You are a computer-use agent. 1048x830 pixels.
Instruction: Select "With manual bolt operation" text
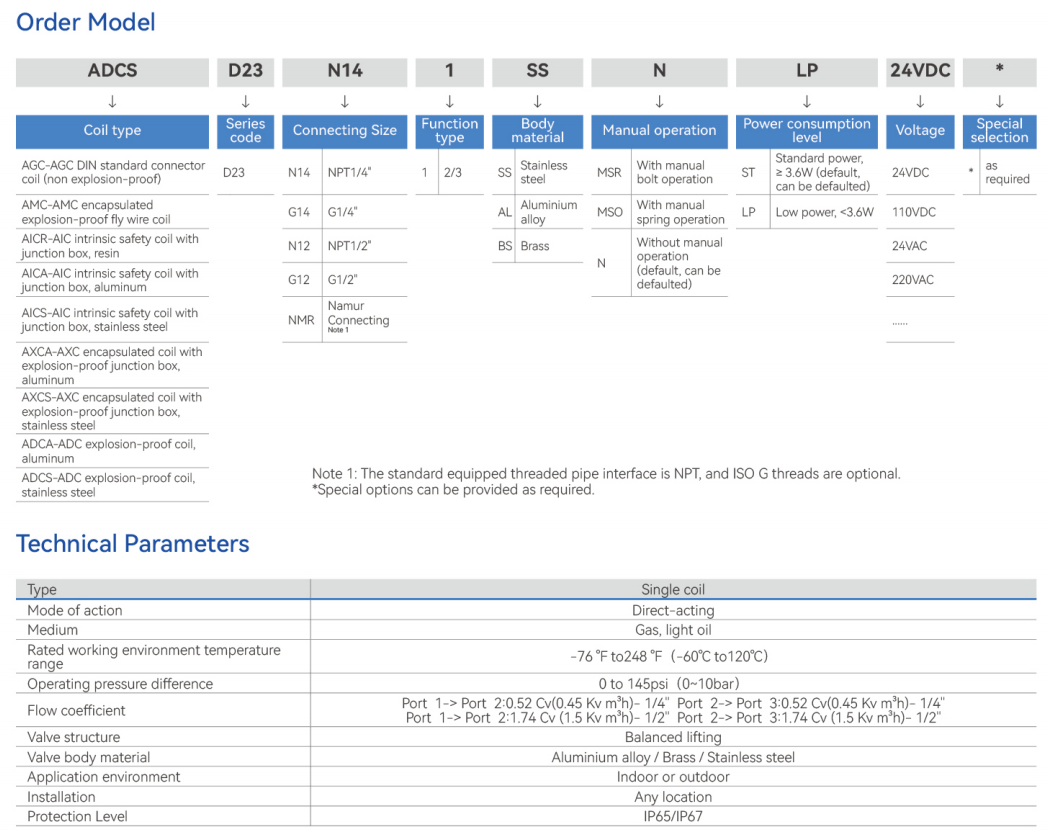(674, 172)
